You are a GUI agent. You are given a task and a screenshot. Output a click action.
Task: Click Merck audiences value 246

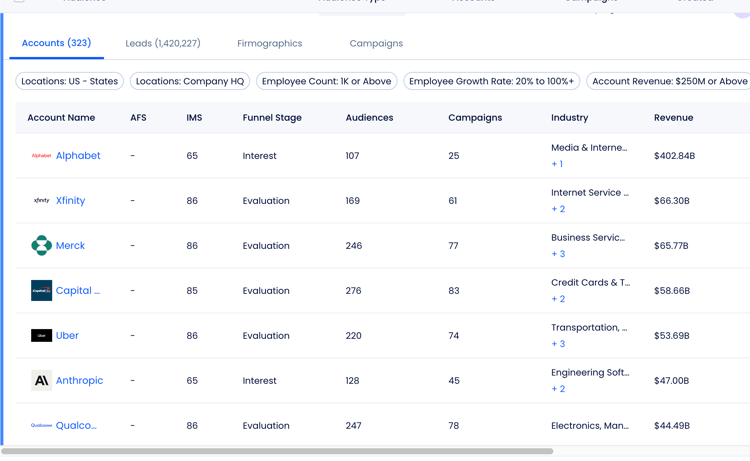pos(354,246)
